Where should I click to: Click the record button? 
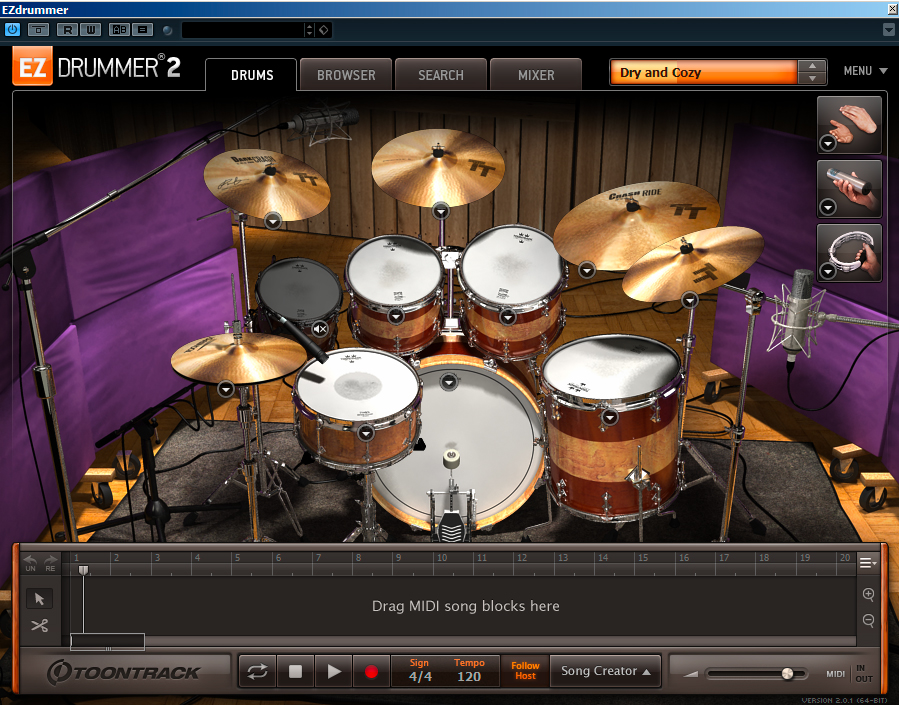[x=372, y=671]
